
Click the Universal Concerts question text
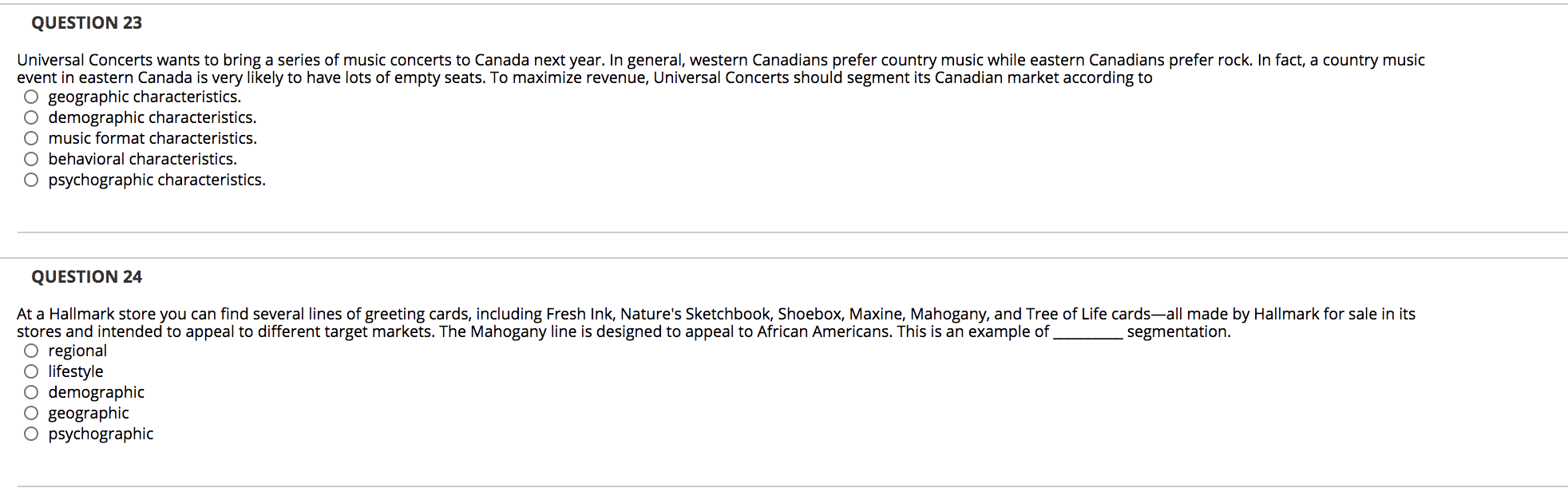(x=721, y=69)
